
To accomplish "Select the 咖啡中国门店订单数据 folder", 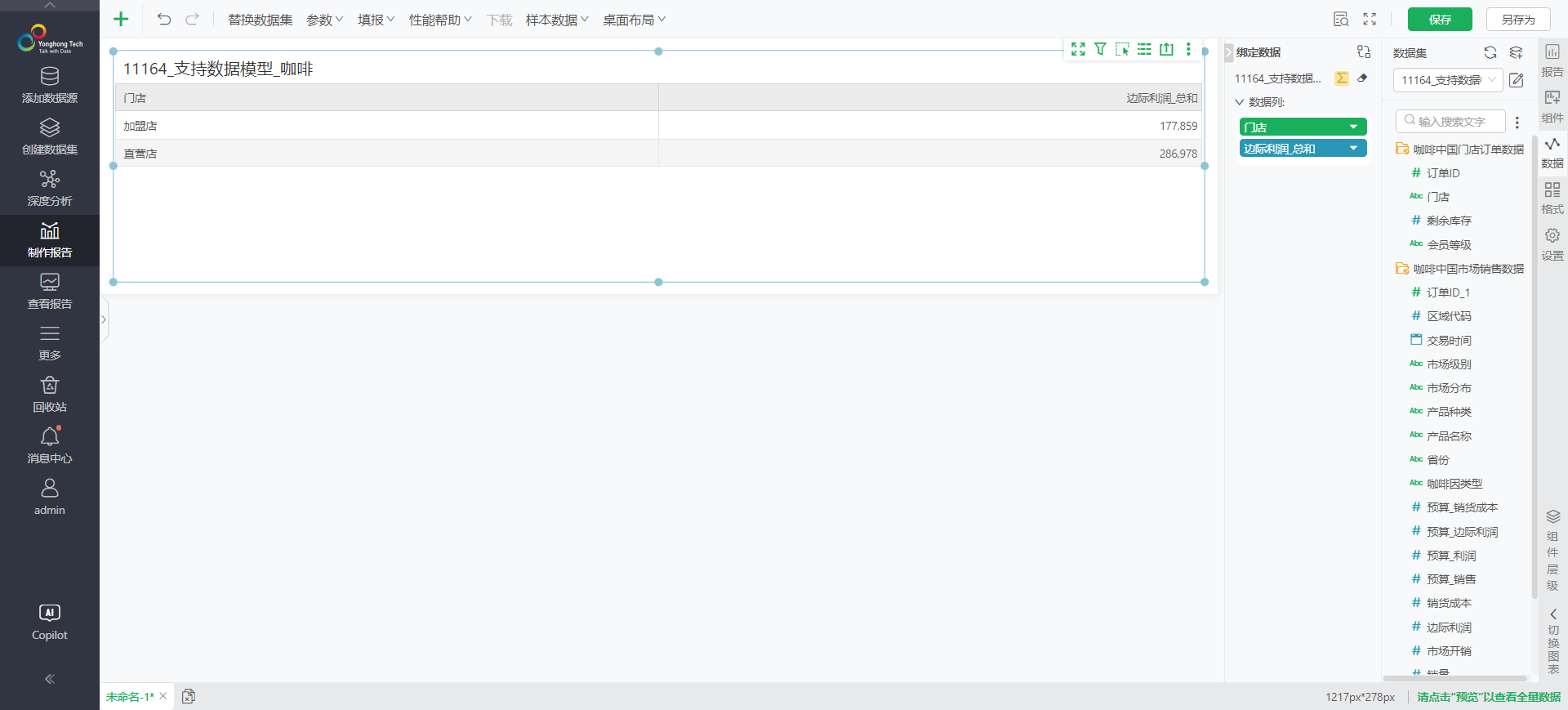I will point(1460,150).
